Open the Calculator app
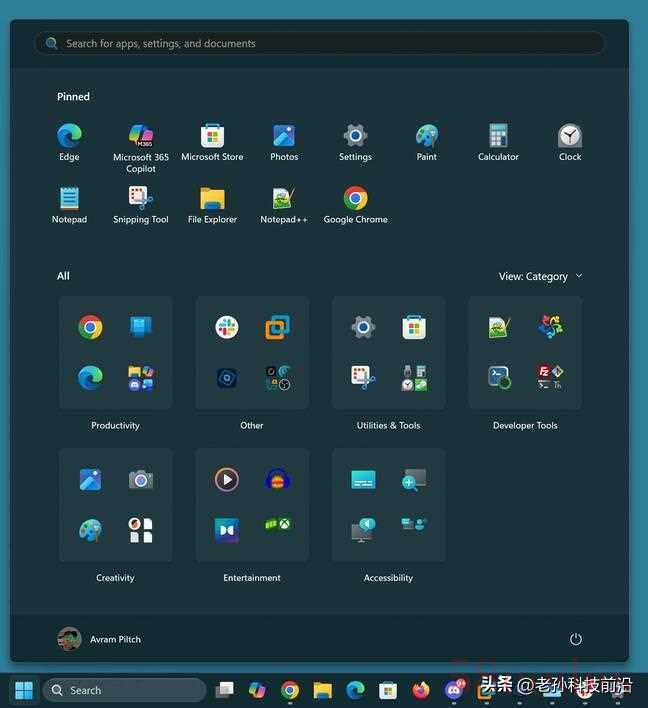This screenshot has height=708, width=648. click(499, 143)
